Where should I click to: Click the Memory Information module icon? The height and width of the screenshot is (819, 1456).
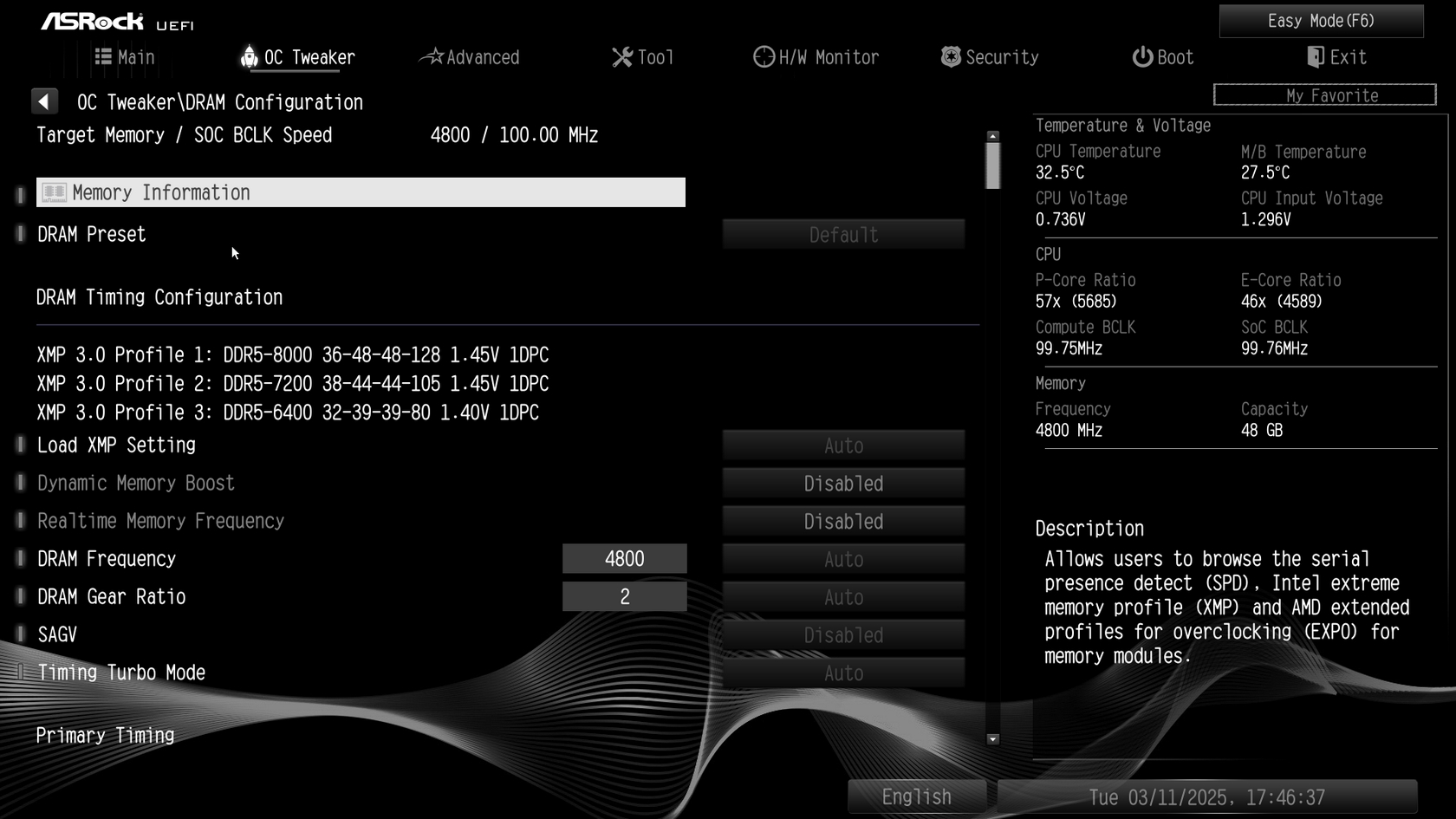coord(54,192)
